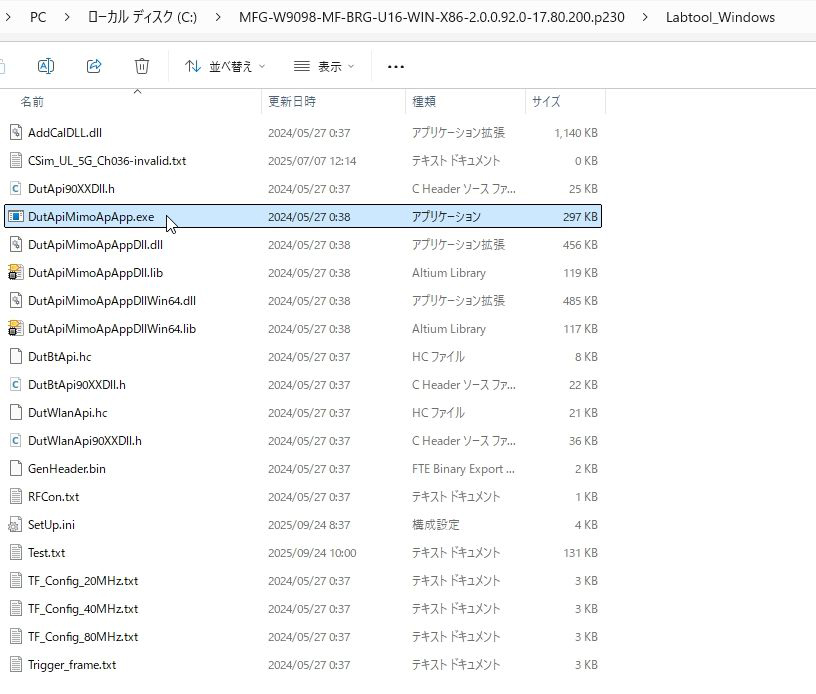
Task: Select TF_Config_40MHz.txt in the list
Action: pyautogui.click(x=83, y=608)
